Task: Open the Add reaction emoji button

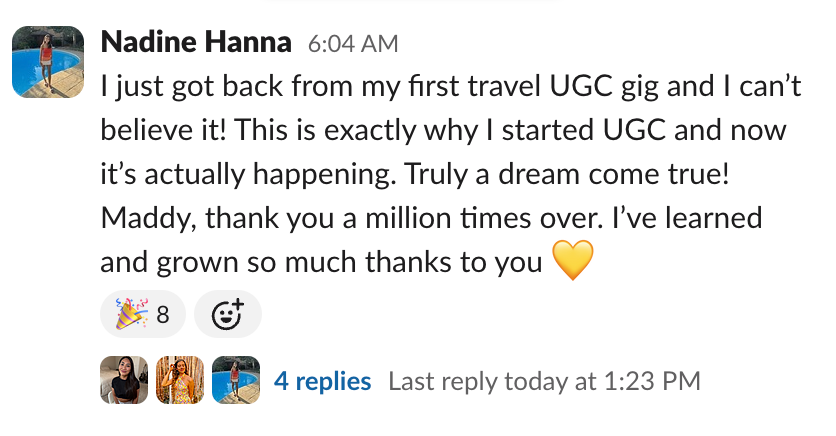Action: tap(228, 316)
